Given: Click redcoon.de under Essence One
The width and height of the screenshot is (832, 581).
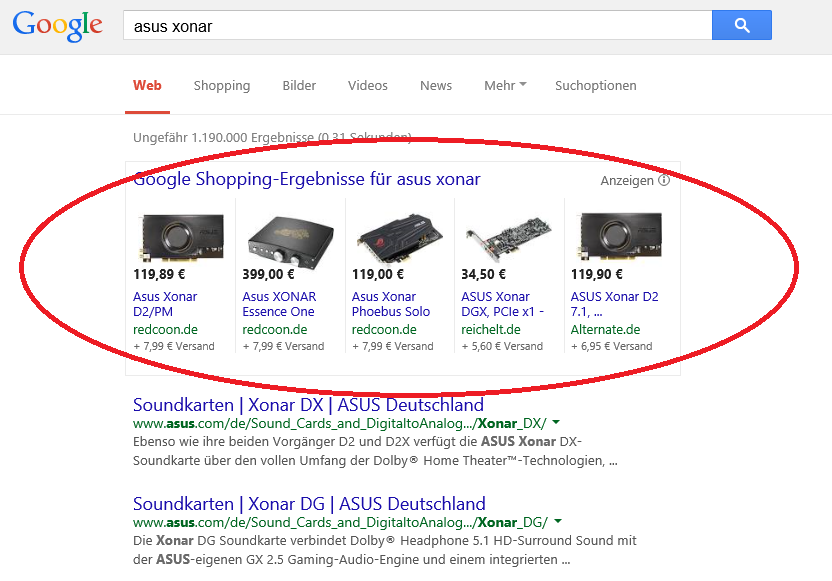Looking at the screenshot, I should (275, 329).
